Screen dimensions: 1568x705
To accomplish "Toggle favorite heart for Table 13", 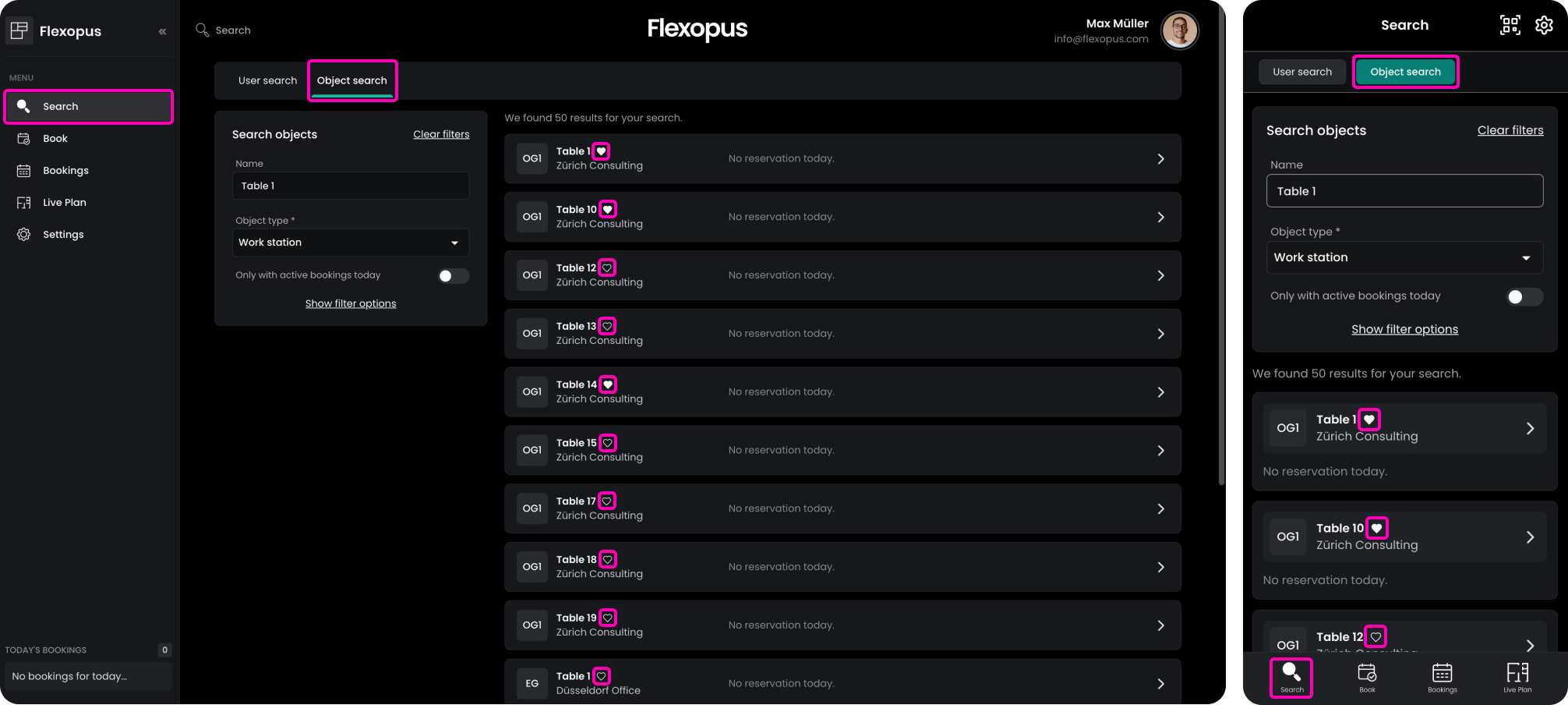I will coord(607,326).
